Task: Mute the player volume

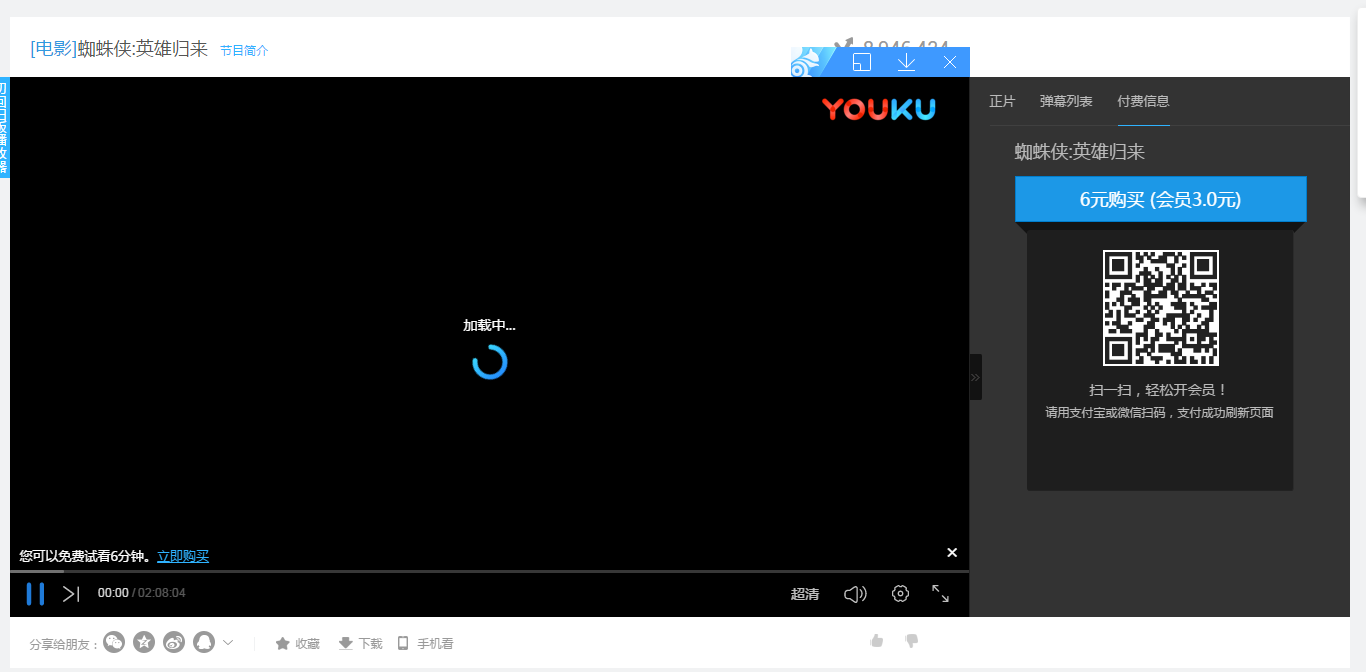Action: pos(855,594)
